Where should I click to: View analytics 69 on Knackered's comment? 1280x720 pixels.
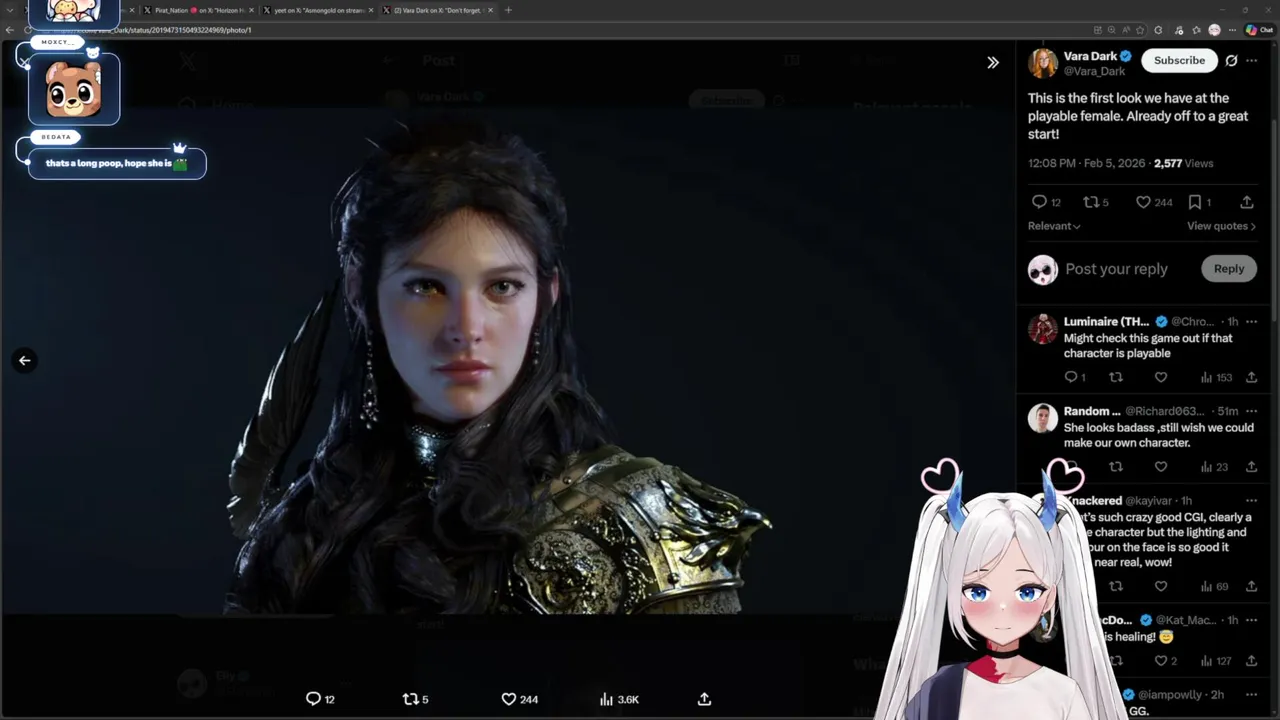[1213, 586]
